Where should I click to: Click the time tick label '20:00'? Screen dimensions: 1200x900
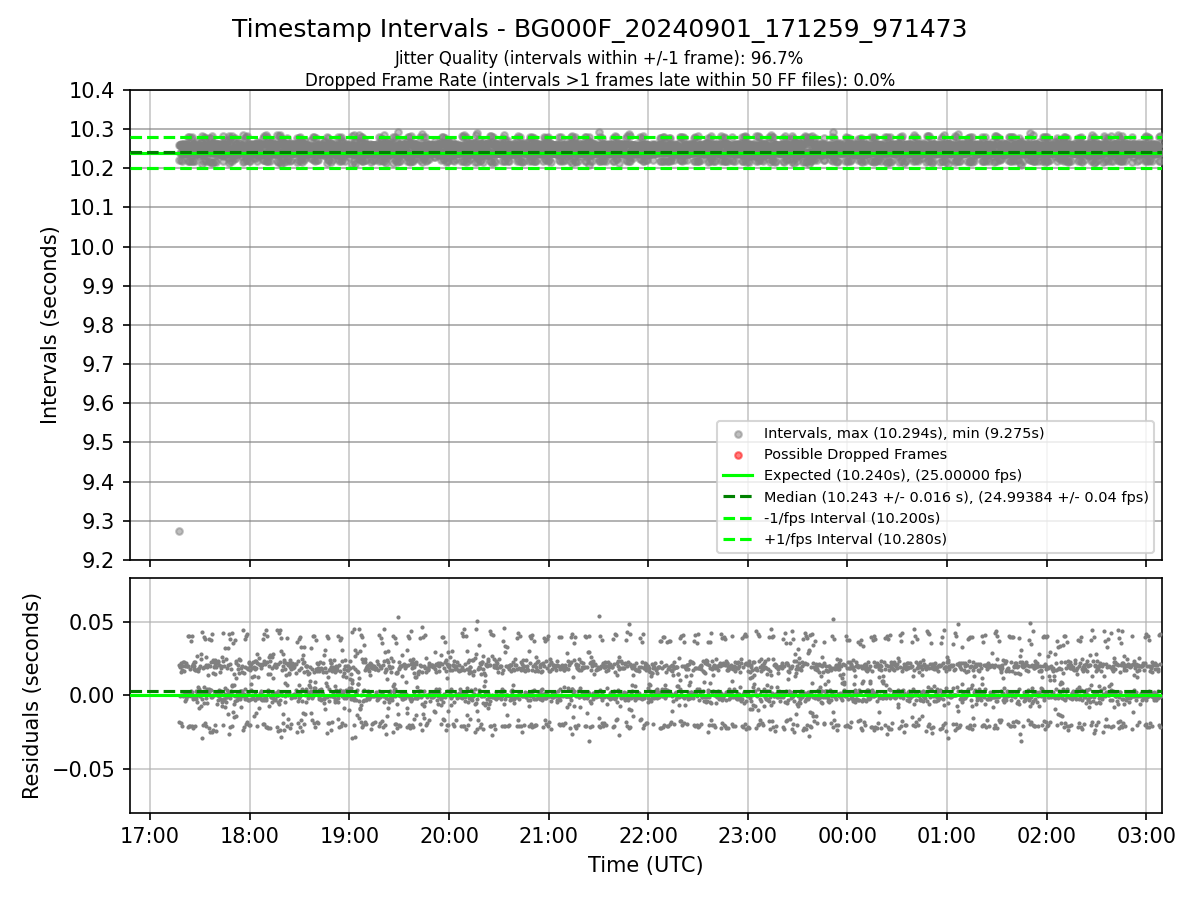click(x=449, y=836)
